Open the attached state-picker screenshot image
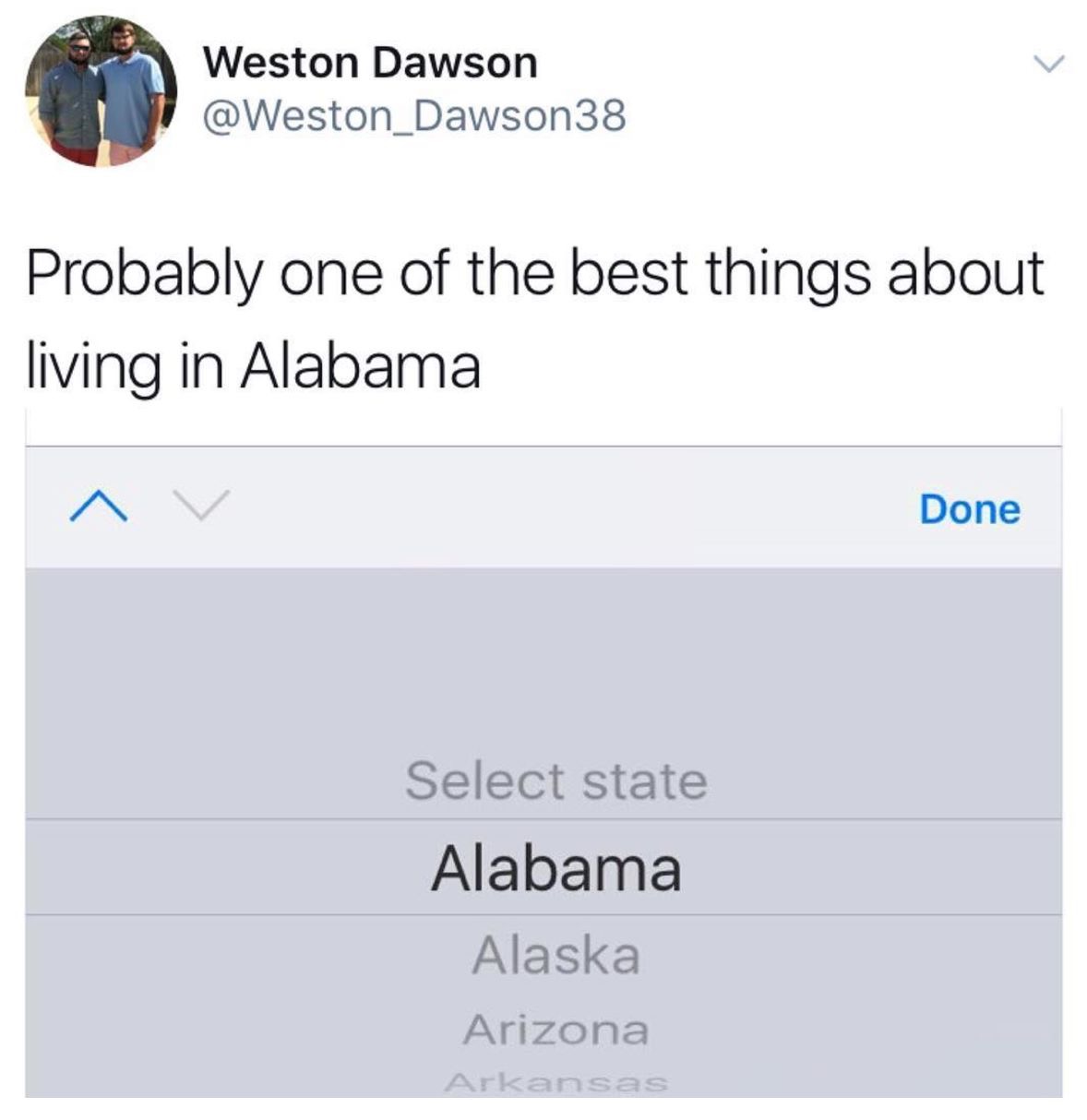Screen dimensions: 1087x1120 coord(543,753)
